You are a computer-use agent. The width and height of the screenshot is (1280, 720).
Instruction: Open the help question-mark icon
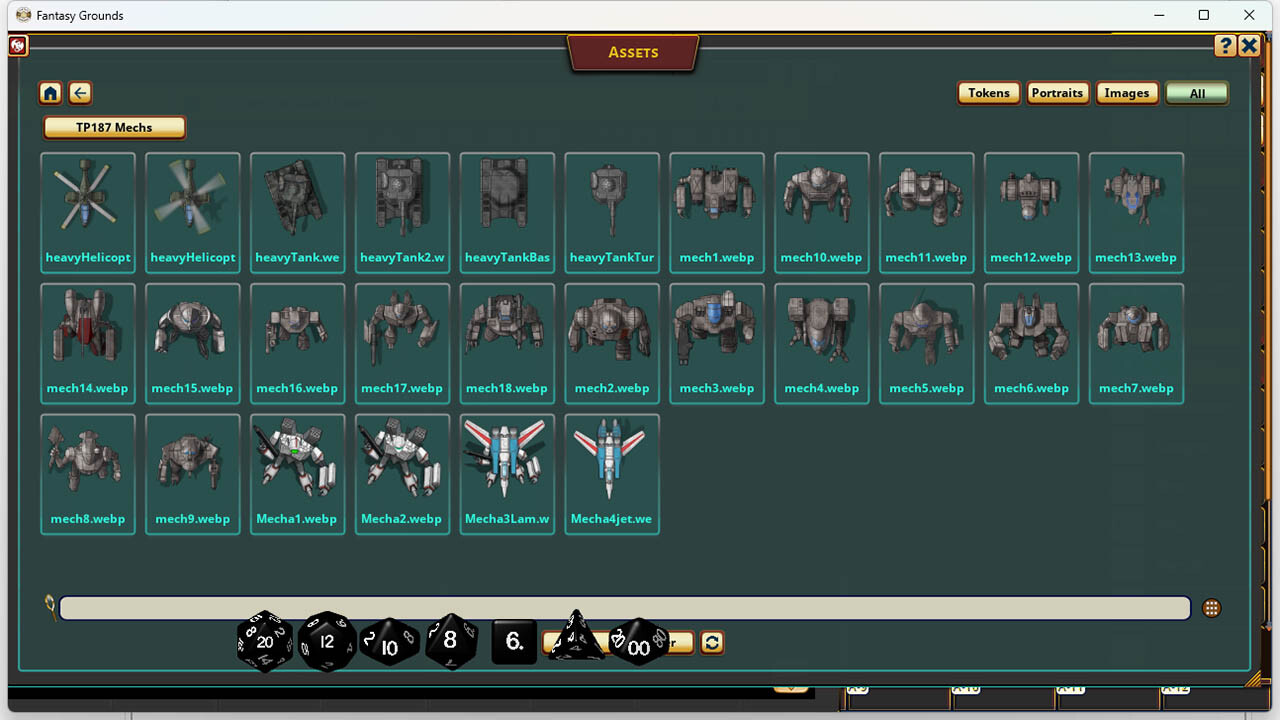[1225, 45]
